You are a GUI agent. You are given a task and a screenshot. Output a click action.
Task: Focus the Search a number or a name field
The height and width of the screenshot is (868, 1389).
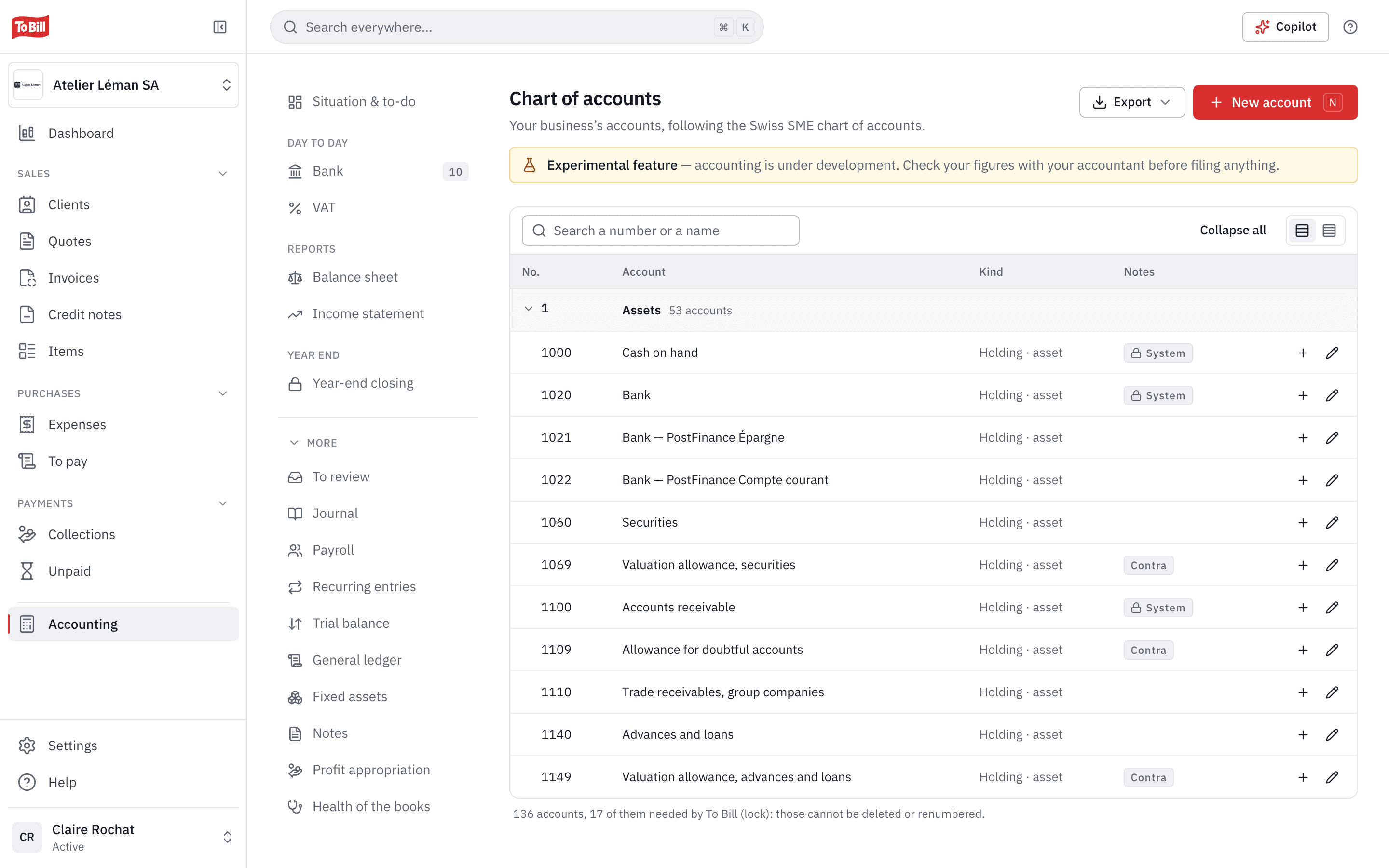[660, 231]
